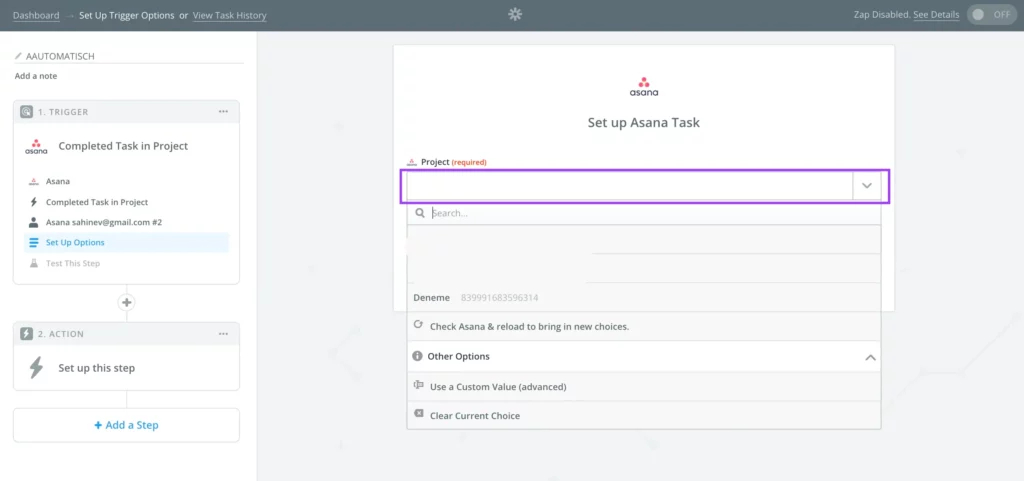Click the Other Options header text
This screenshot has width=1024, height=481.
pos(458,356)
